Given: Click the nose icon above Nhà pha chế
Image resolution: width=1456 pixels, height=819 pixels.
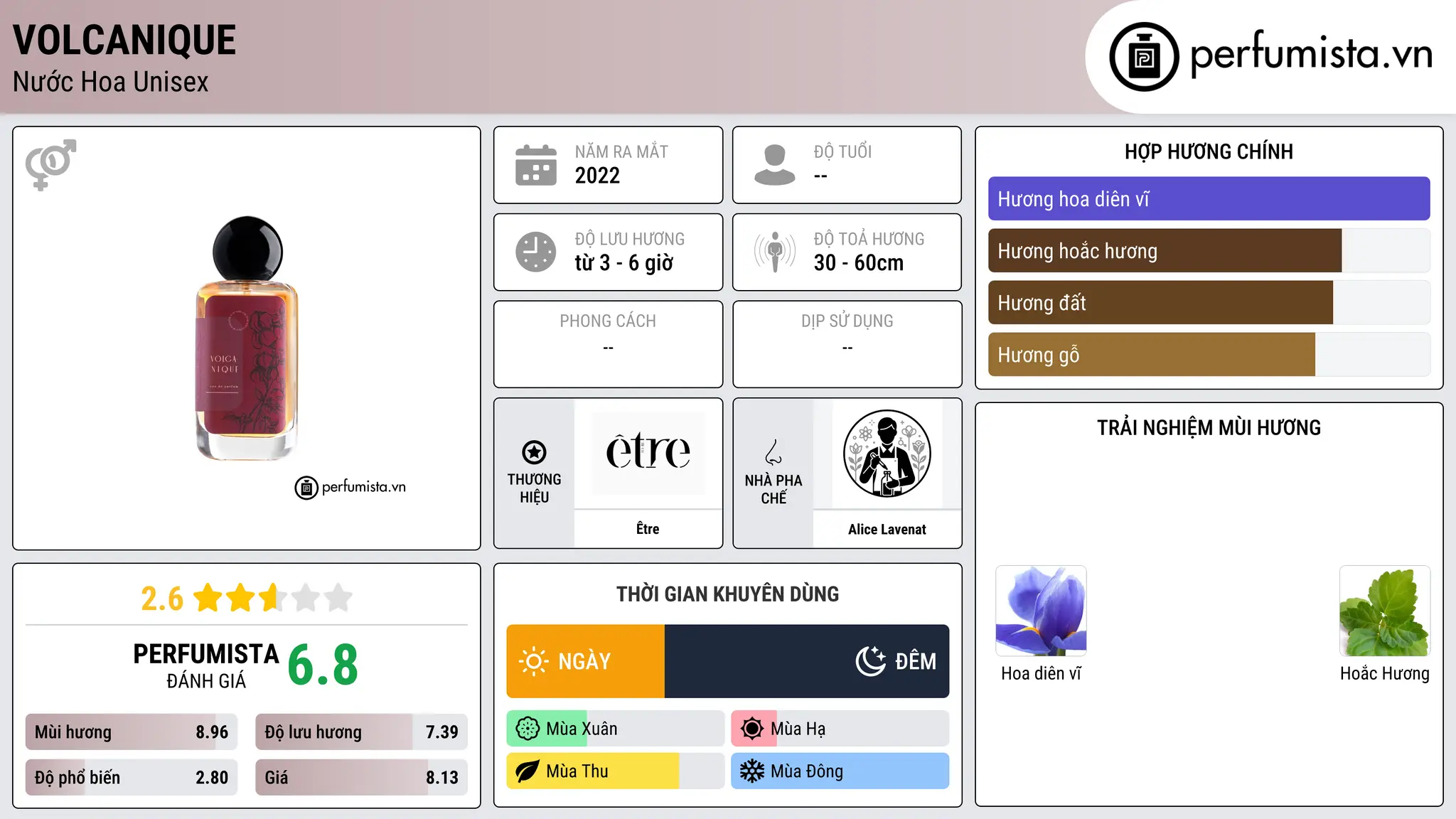Looking at the screenshot, I should tap(773, 452).
